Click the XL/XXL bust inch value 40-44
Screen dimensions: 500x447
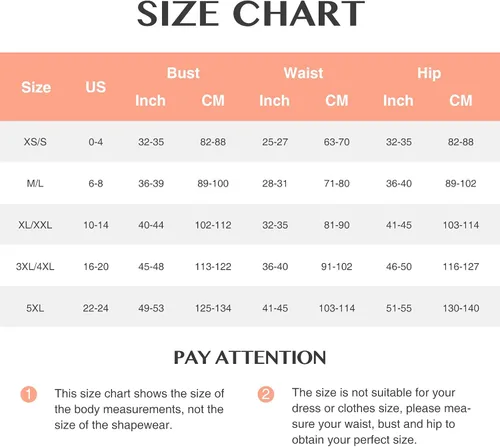151,225
